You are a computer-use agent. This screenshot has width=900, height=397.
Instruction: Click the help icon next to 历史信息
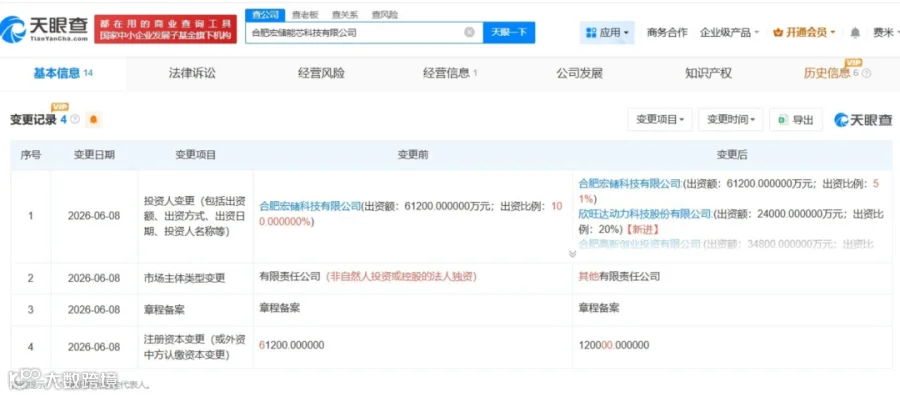tap(867, 73)
